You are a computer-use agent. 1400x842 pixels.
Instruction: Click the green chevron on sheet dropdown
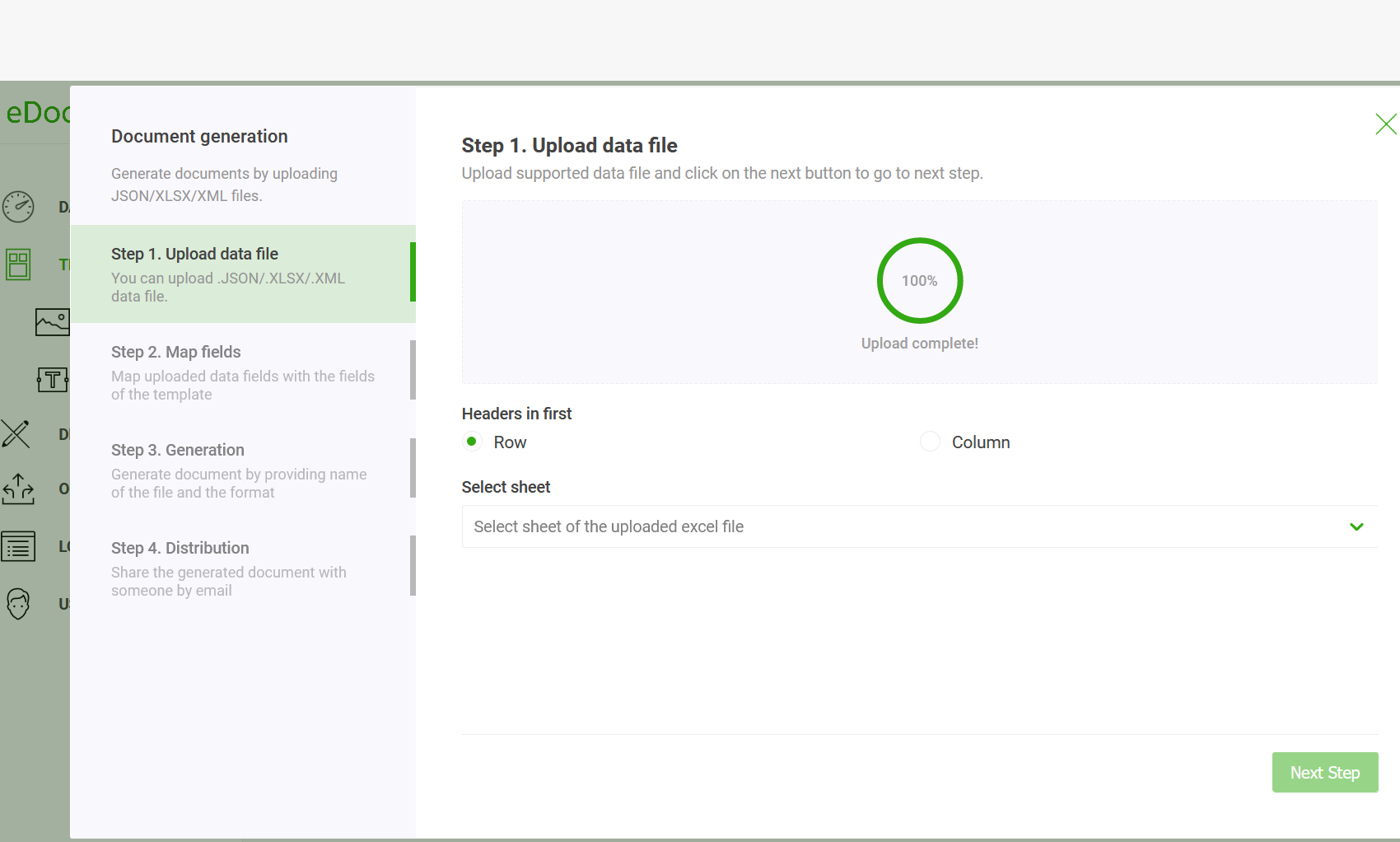(x=1356, y=527)
